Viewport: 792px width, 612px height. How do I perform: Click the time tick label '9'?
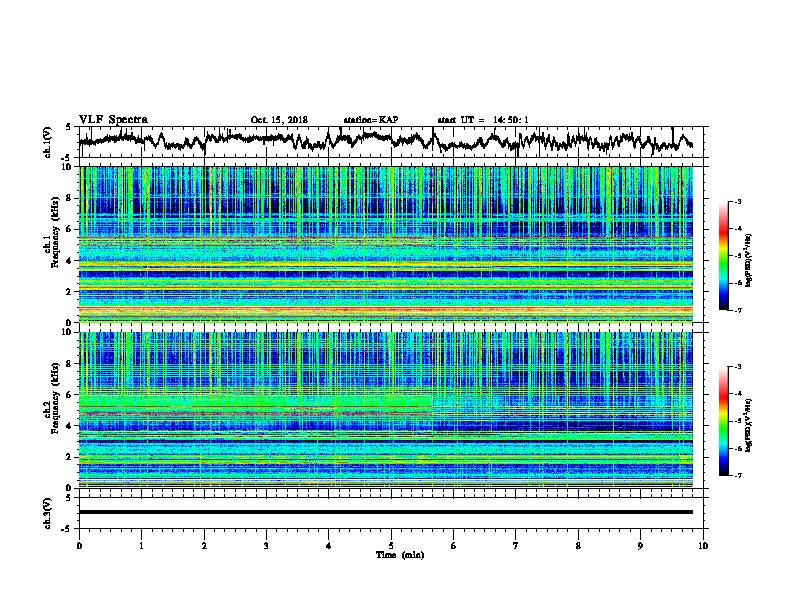(640, 545)
